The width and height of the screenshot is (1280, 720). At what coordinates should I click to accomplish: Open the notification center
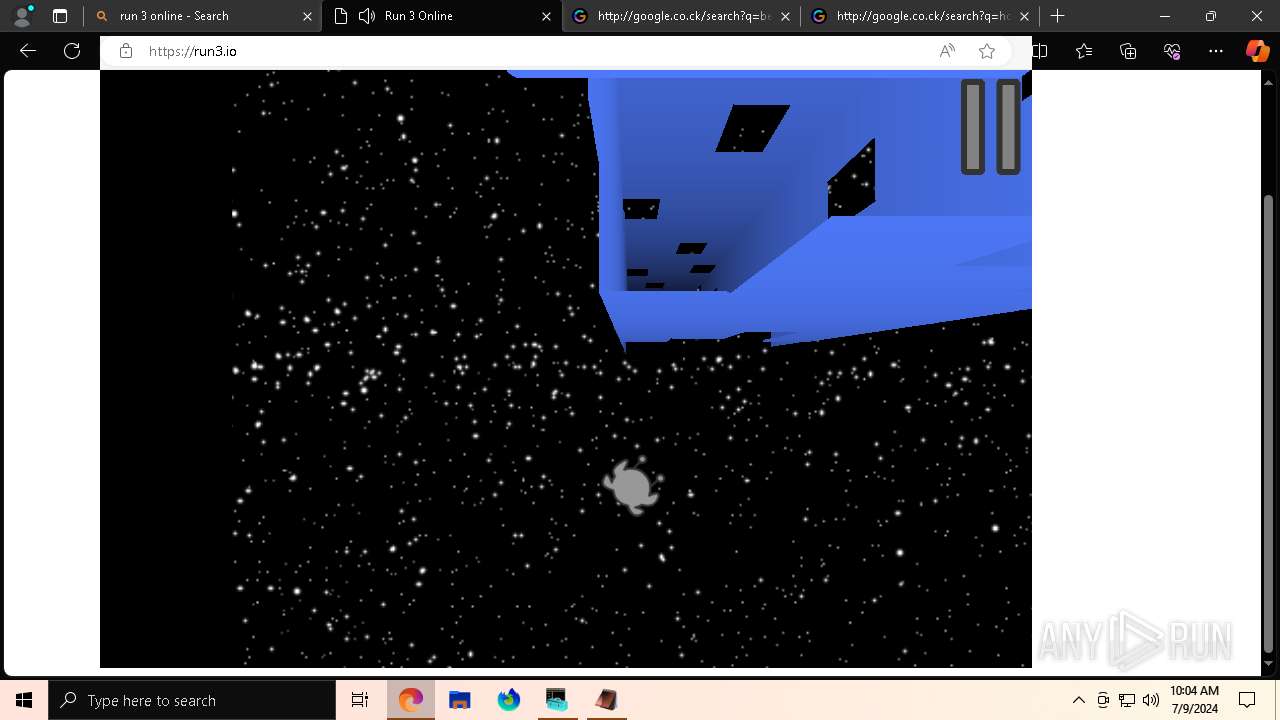click(1247, 700)
